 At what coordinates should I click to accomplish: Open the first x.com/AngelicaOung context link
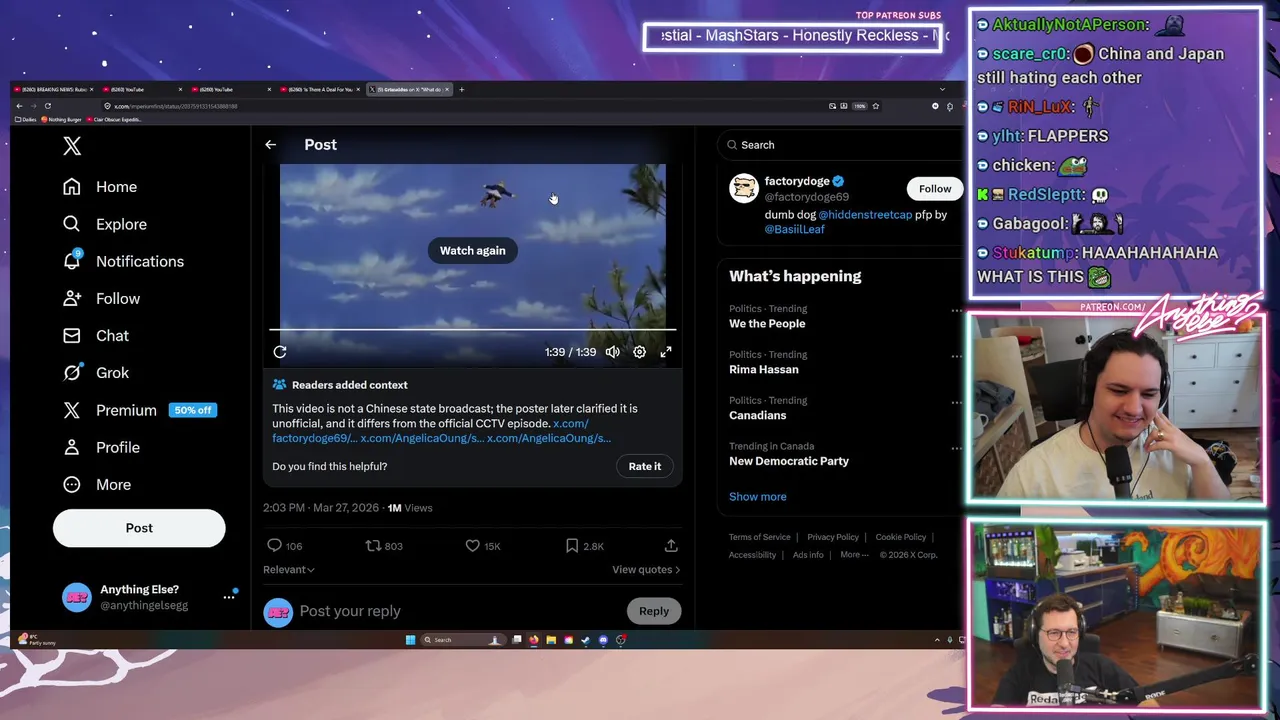(x=422, y=438)
